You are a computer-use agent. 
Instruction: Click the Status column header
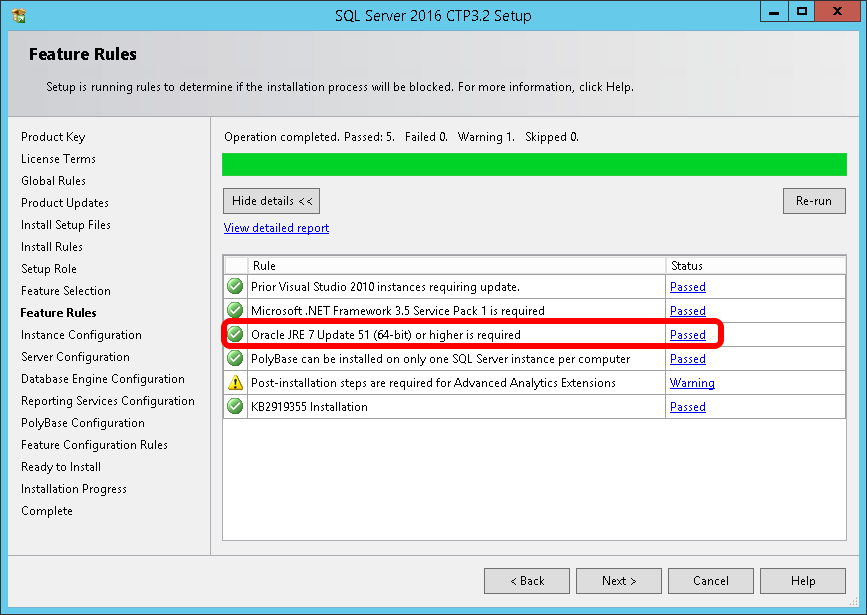point(756,265)
